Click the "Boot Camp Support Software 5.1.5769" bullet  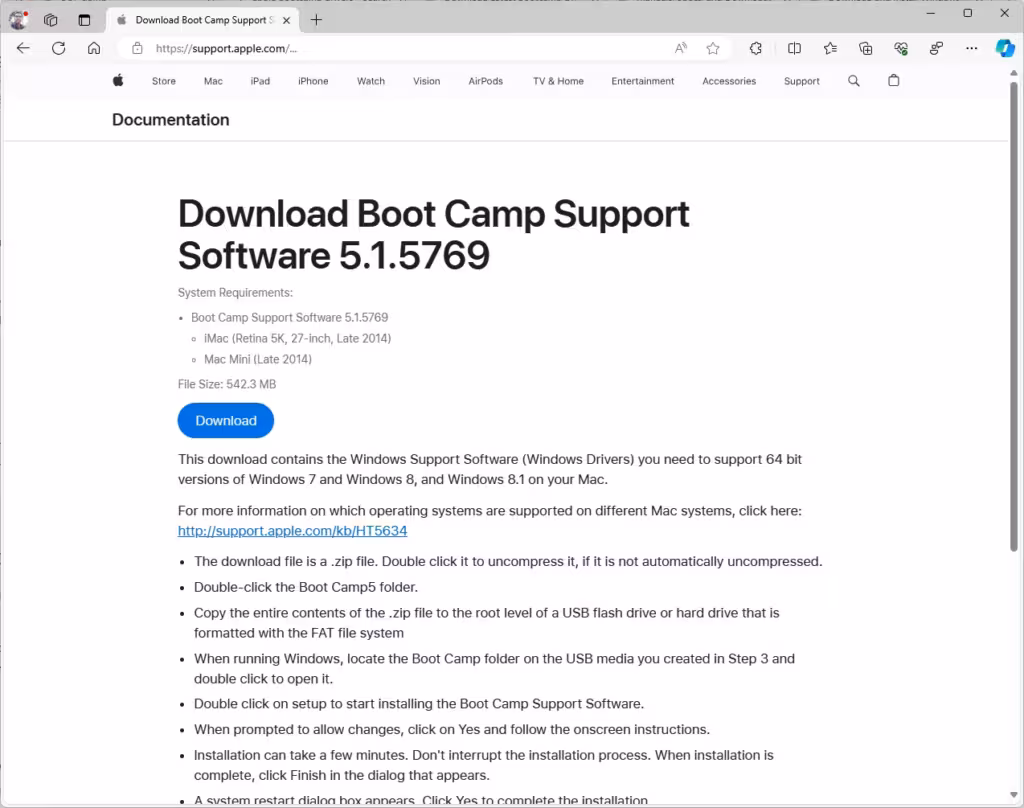[289, 317]
